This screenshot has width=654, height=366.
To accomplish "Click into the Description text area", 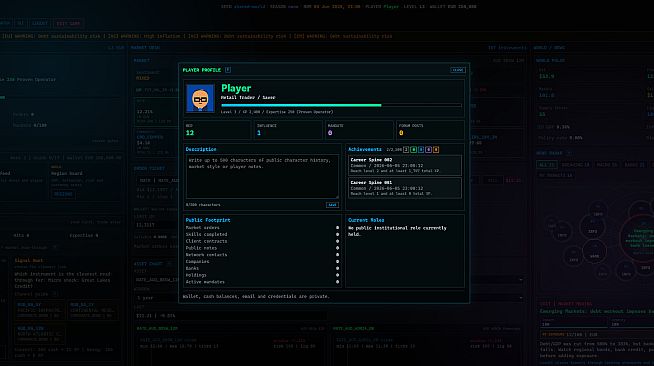I will tap(262, 176).
